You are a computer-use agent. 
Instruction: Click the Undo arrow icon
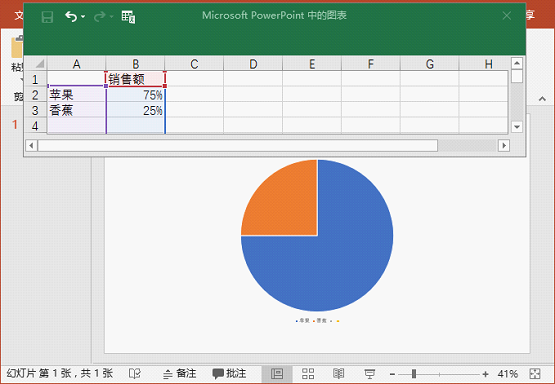pyautogui.click(x=71, y=16)
